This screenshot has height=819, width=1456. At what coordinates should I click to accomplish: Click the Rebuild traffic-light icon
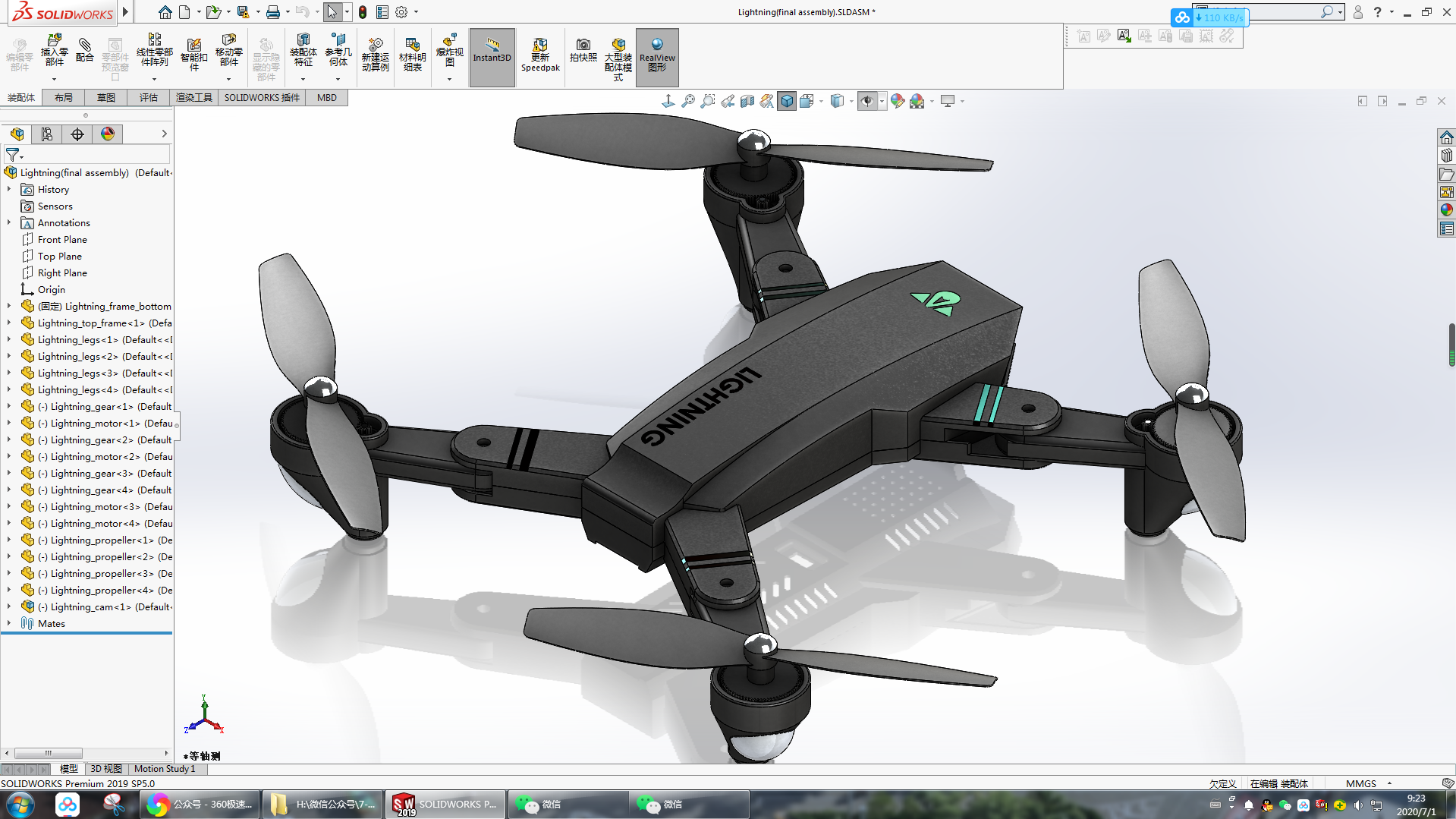363,12
